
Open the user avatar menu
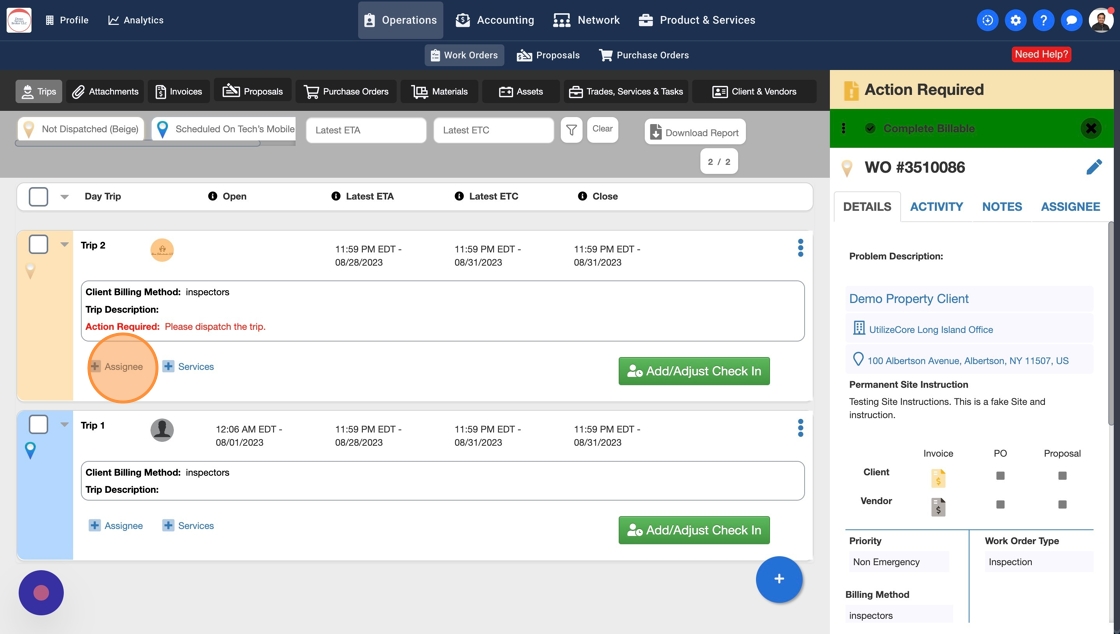(x=1101, y=20)
